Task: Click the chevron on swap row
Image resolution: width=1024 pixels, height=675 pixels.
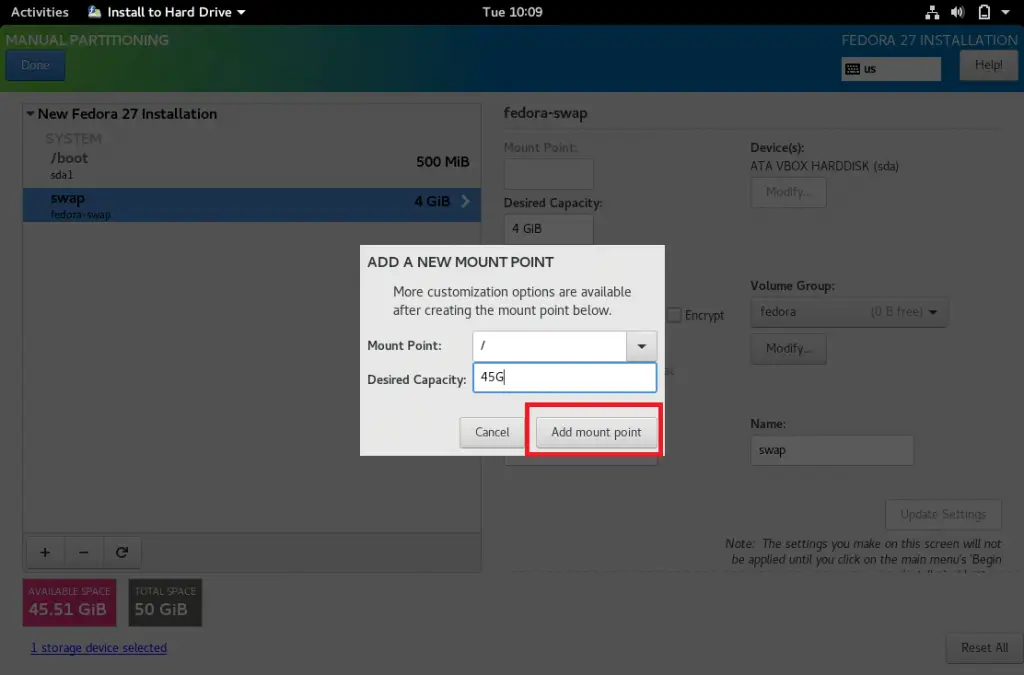Action: (465, 201)
